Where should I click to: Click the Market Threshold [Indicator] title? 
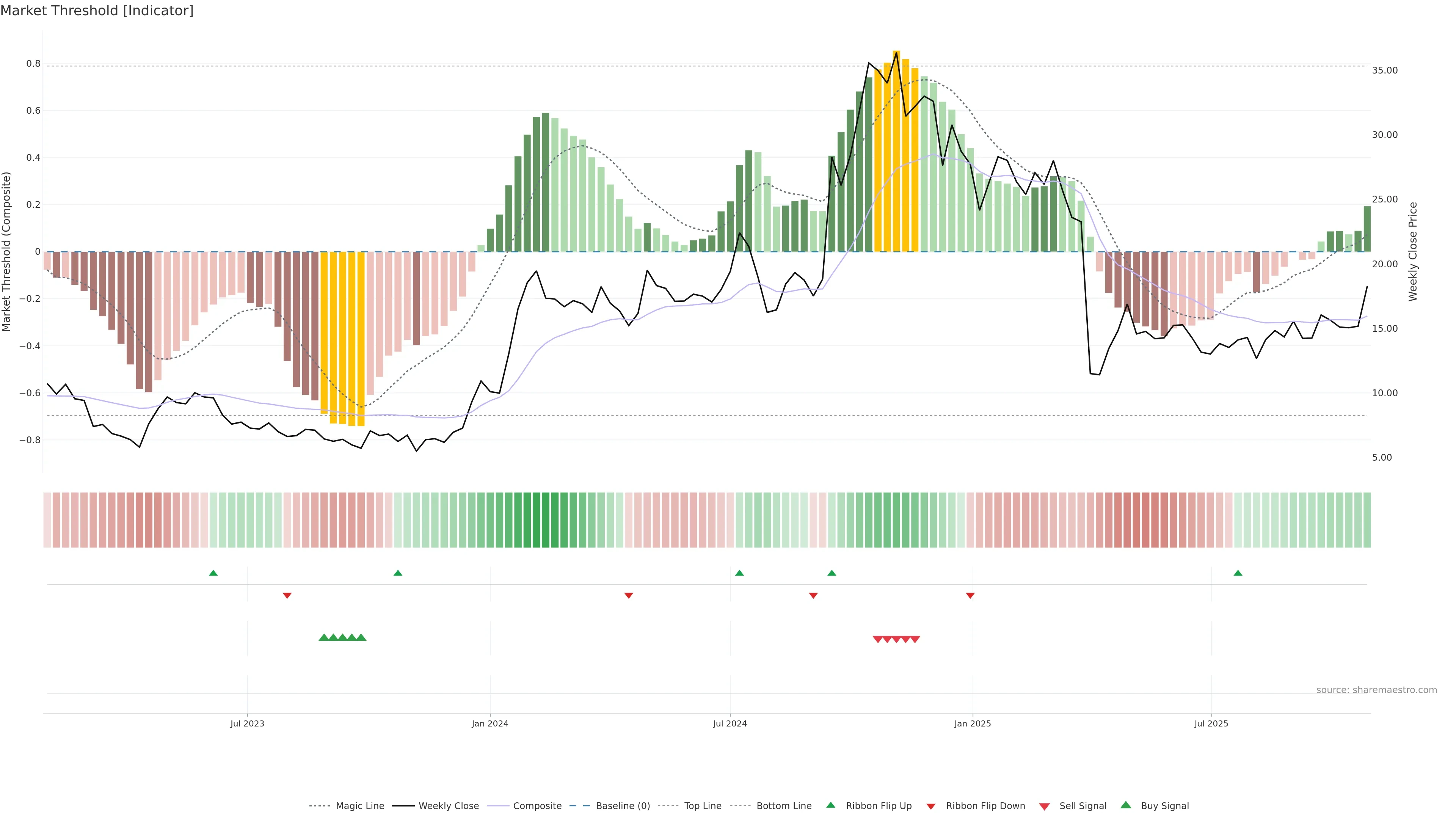point(97,11)
